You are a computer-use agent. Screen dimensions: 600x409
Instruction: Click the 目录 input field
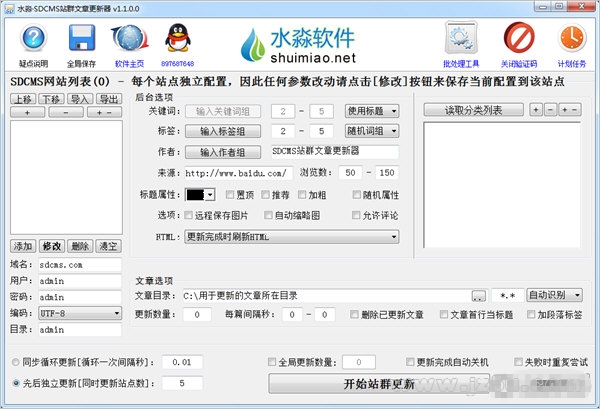pyautogui.click(x=80, y=329)
